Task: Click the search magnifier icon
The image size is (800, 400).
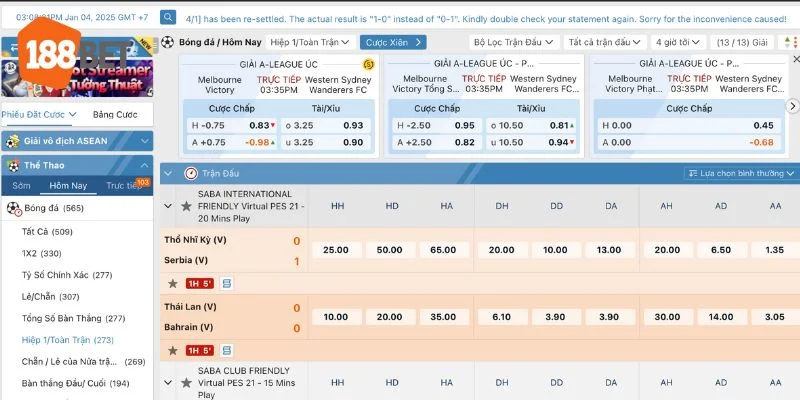Action: tap(168, 17)
